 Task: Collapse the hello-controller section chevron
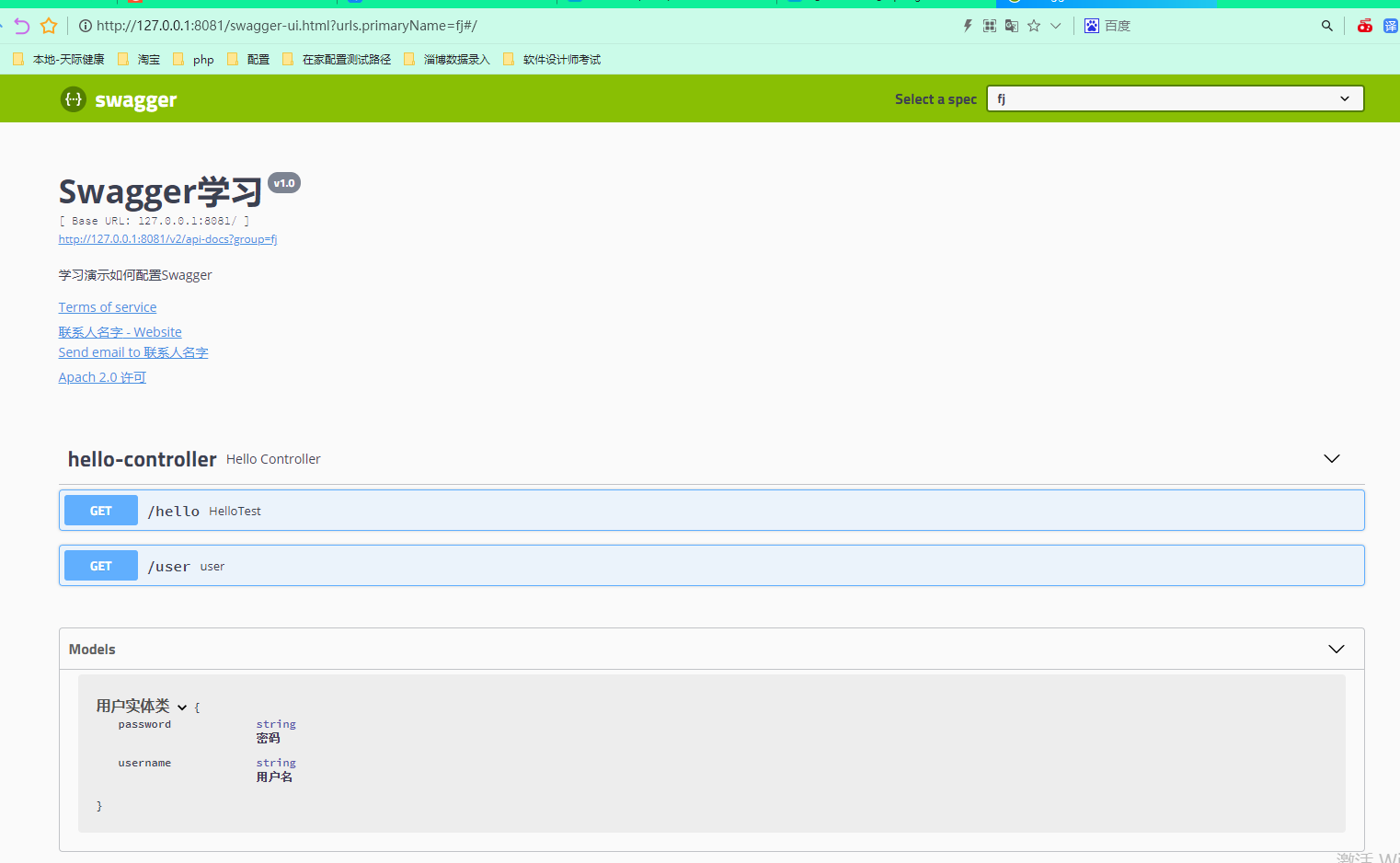[x=1332, y=458]
